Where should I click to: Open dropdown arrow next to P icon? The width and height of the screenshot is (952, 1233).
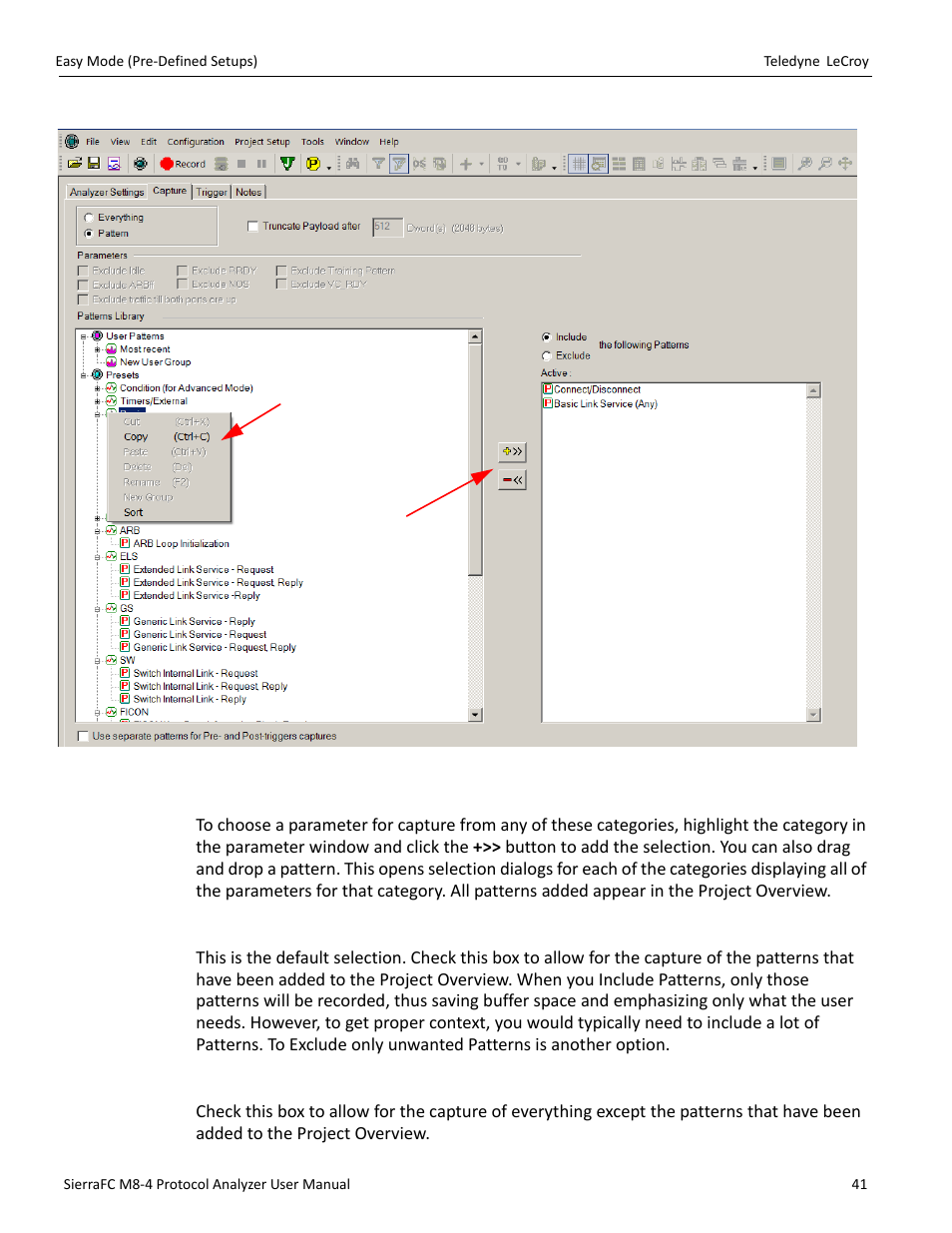click(328, 166)
